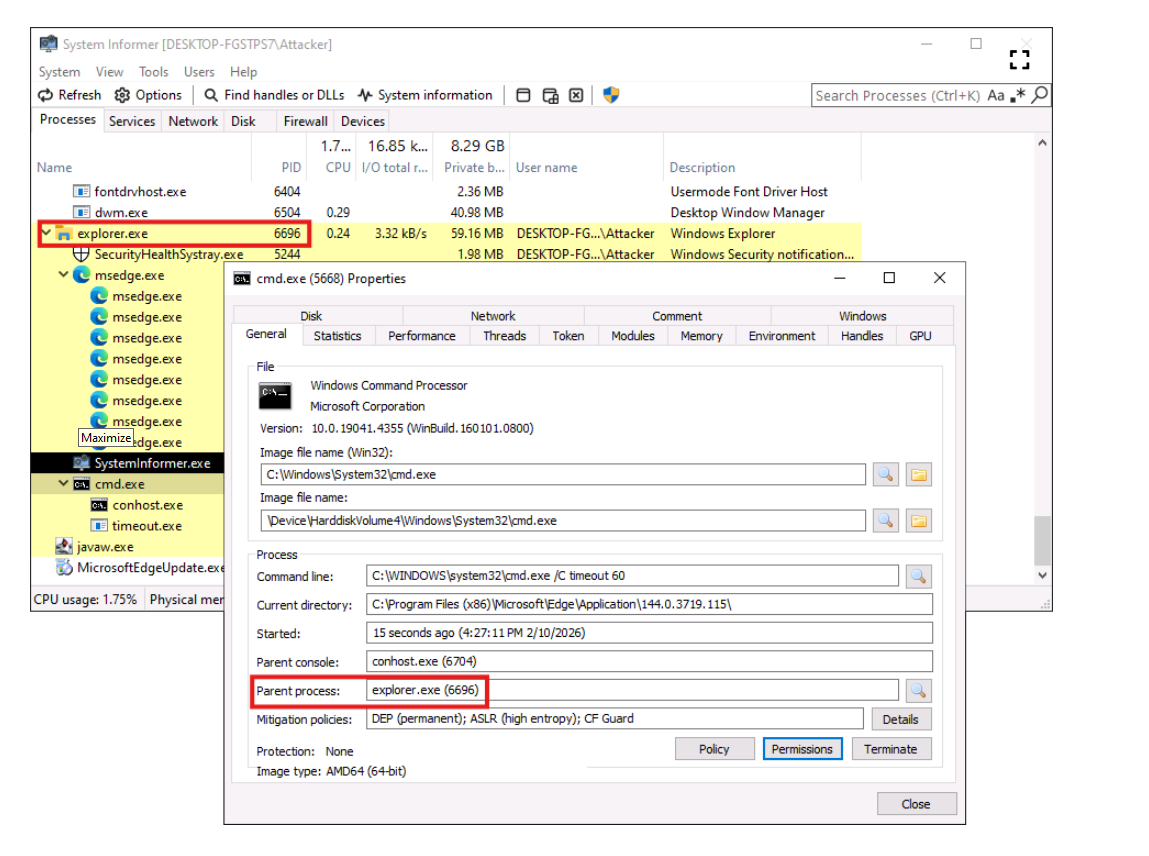The height and width of the screenshot is (856, 1149).
Task: Open the Environment tab
Action: pos(781,336)
